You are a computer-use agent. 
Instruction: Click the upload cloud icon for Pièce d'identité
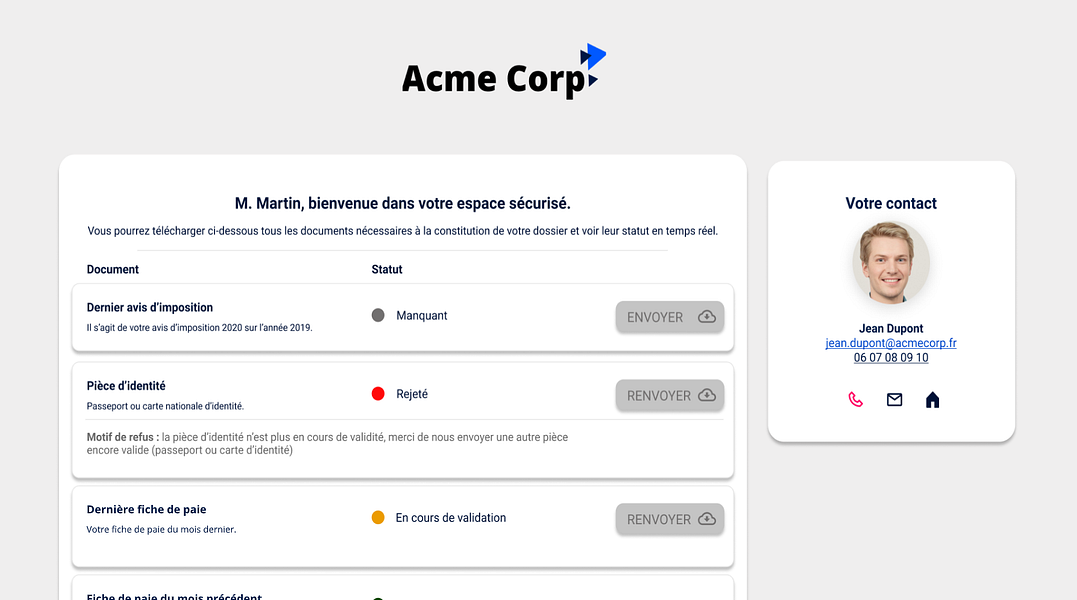point(707,395)
